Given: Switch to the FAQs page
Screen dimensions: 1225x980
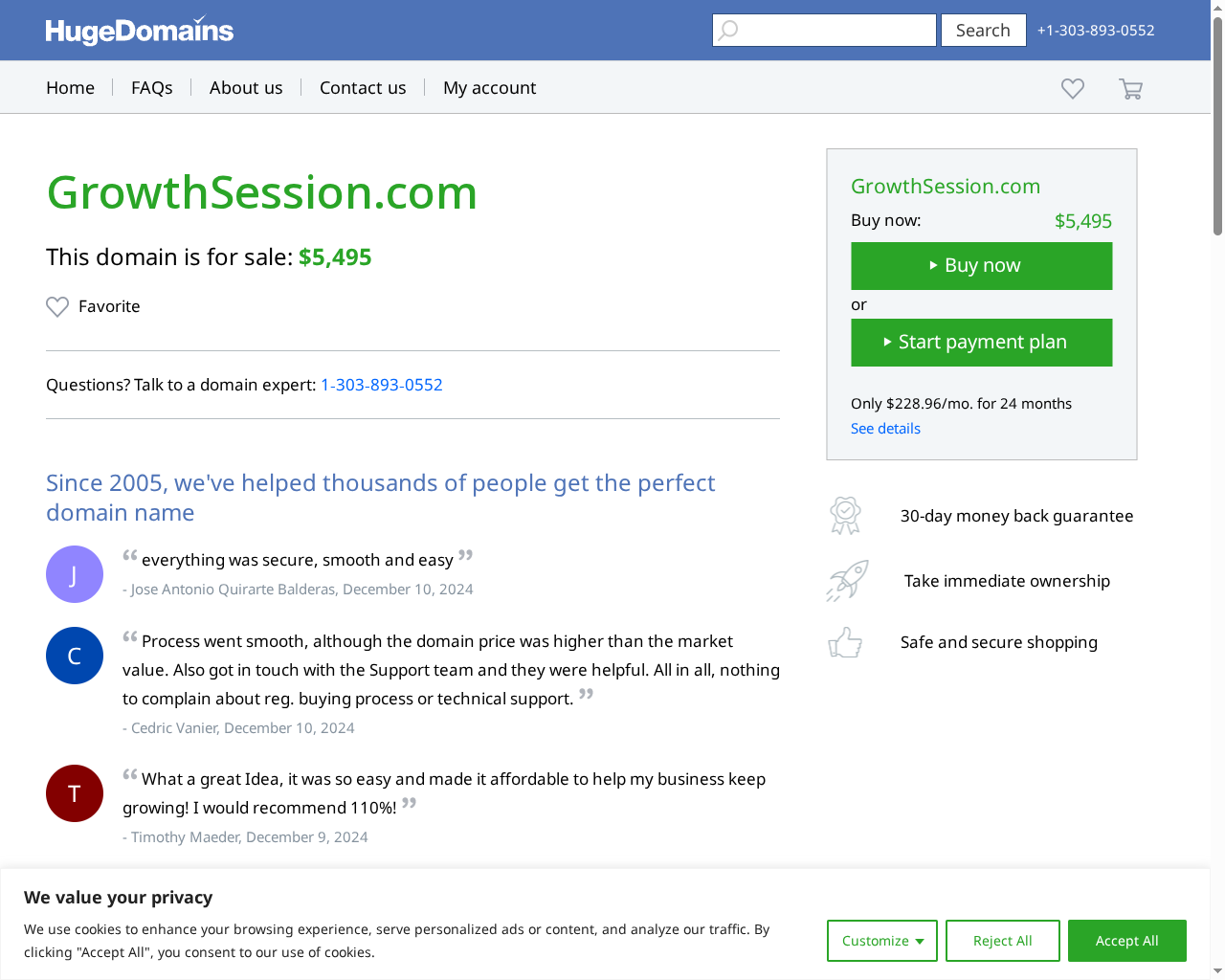Looking at the screenshot, I should [x=151, y=87].
